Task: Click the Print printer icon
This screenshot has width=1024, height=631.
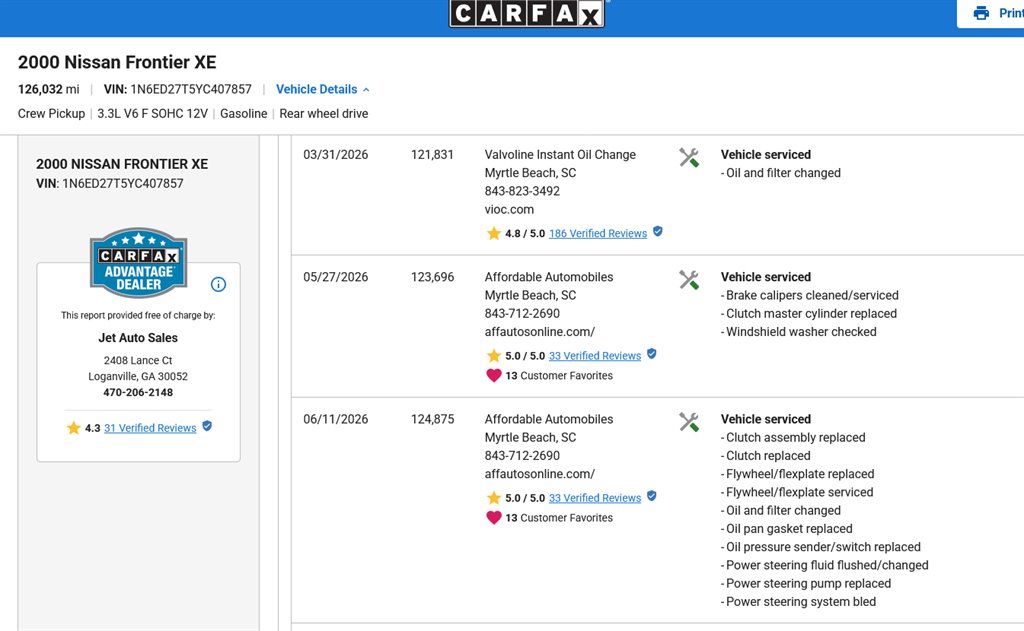Action: pyautogui.click(x=981, y=13)
